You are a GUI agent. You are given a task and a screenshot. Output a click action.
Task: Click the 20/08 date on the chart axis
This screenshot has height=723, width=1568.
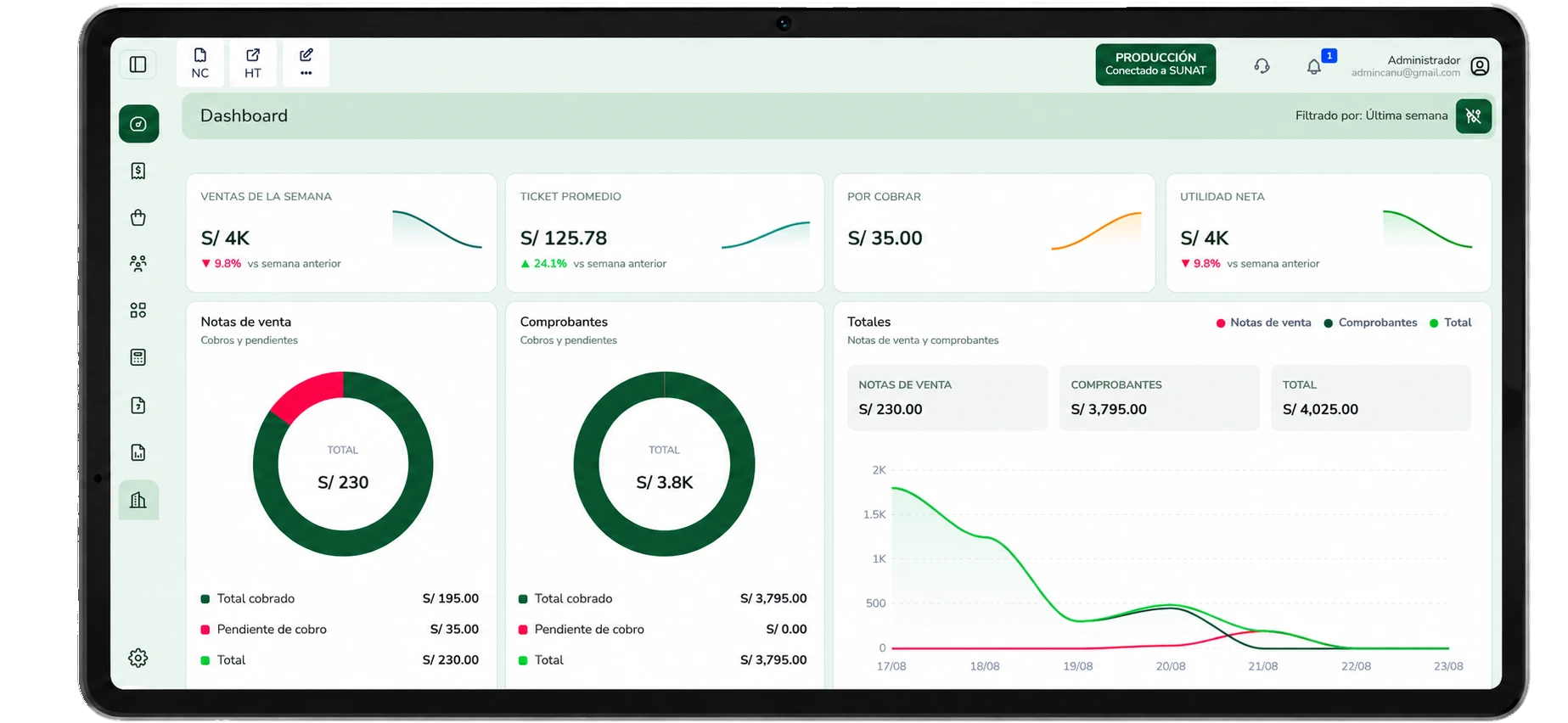pos(1171,666)
